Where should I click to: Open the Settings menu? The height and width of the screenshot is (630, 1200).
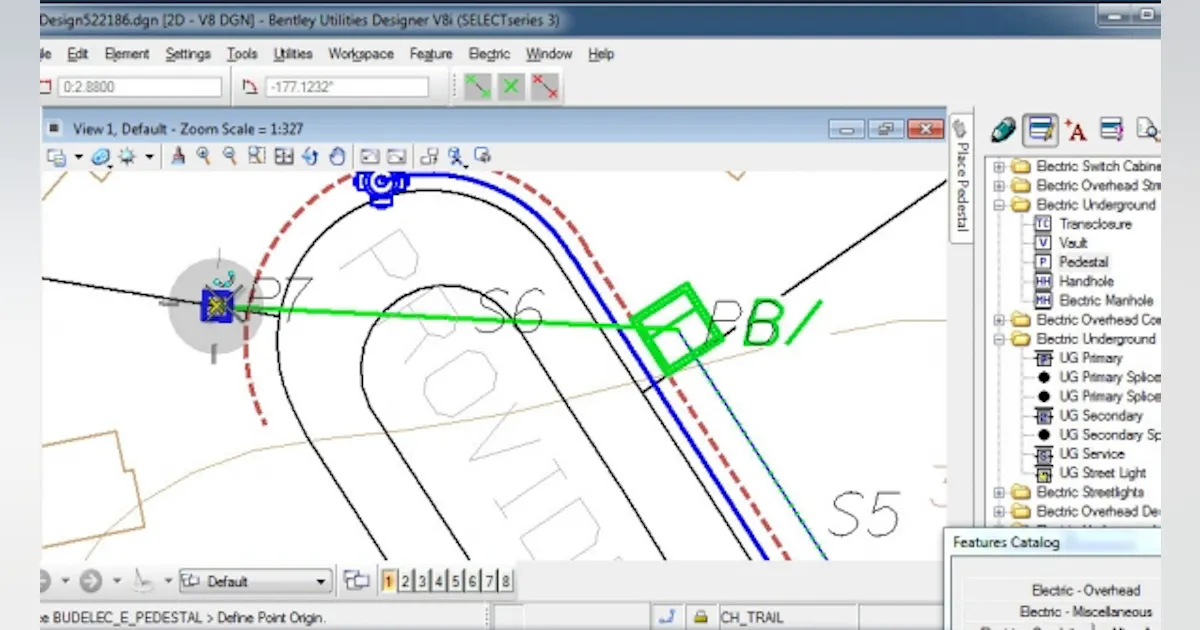pyautogui.click(x=188, y=54)
